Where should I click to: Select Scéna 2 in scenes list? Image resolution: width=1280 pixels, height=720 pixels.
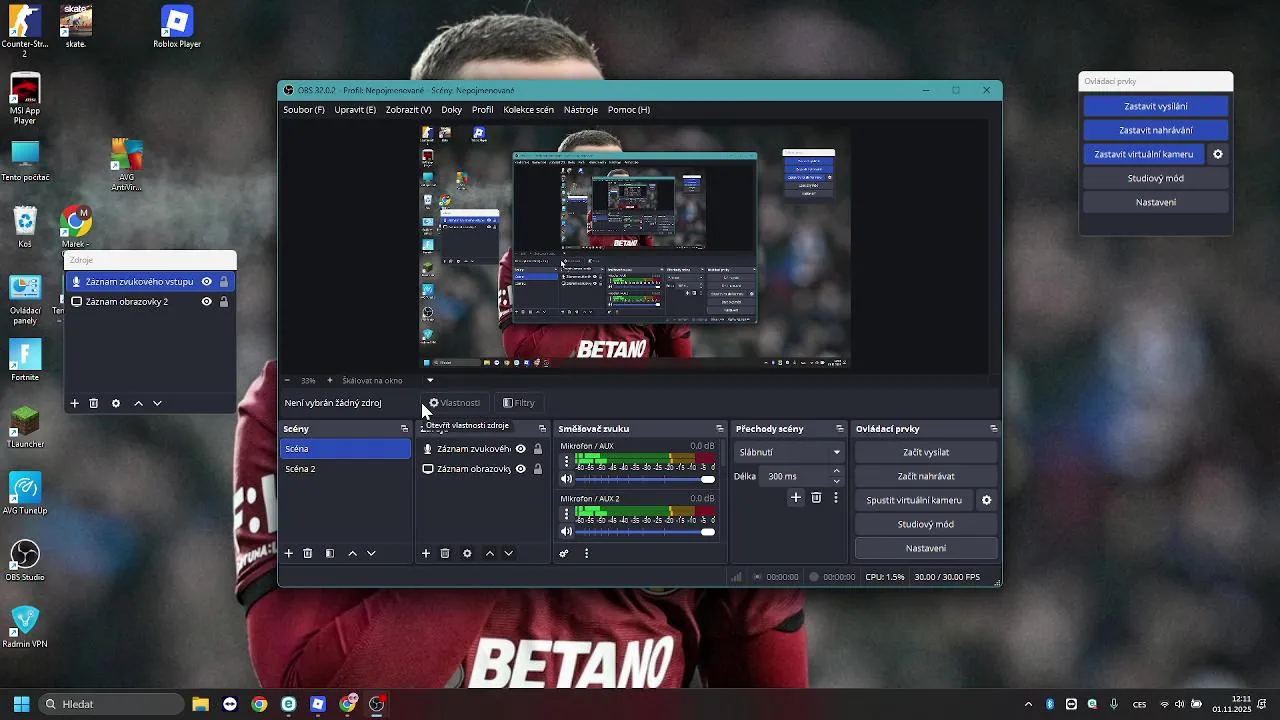tap(345, 469)
